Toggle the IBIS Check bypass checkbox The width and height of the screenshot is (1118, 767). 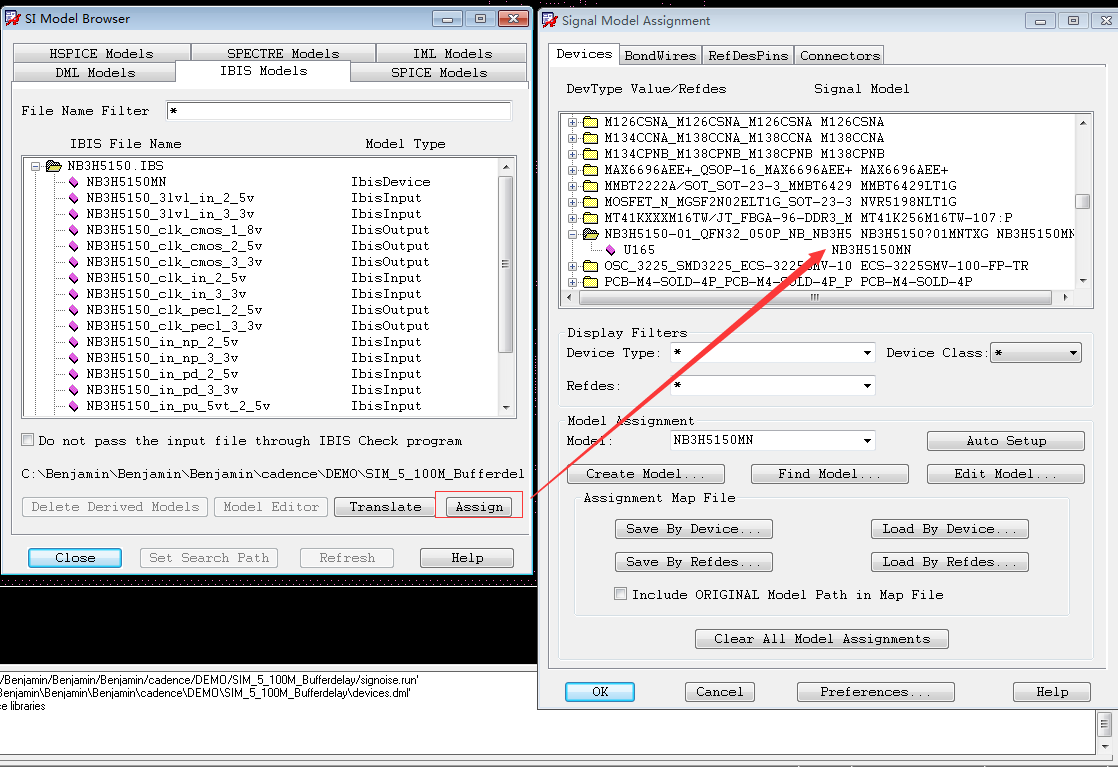(x=28, y=440)
